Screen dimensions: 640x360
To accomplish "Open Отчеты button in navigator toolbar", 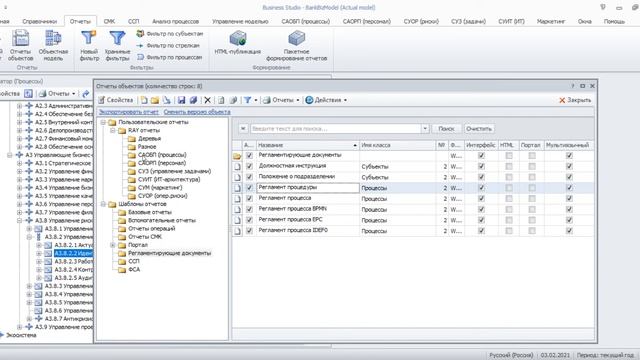I will 57,93.
